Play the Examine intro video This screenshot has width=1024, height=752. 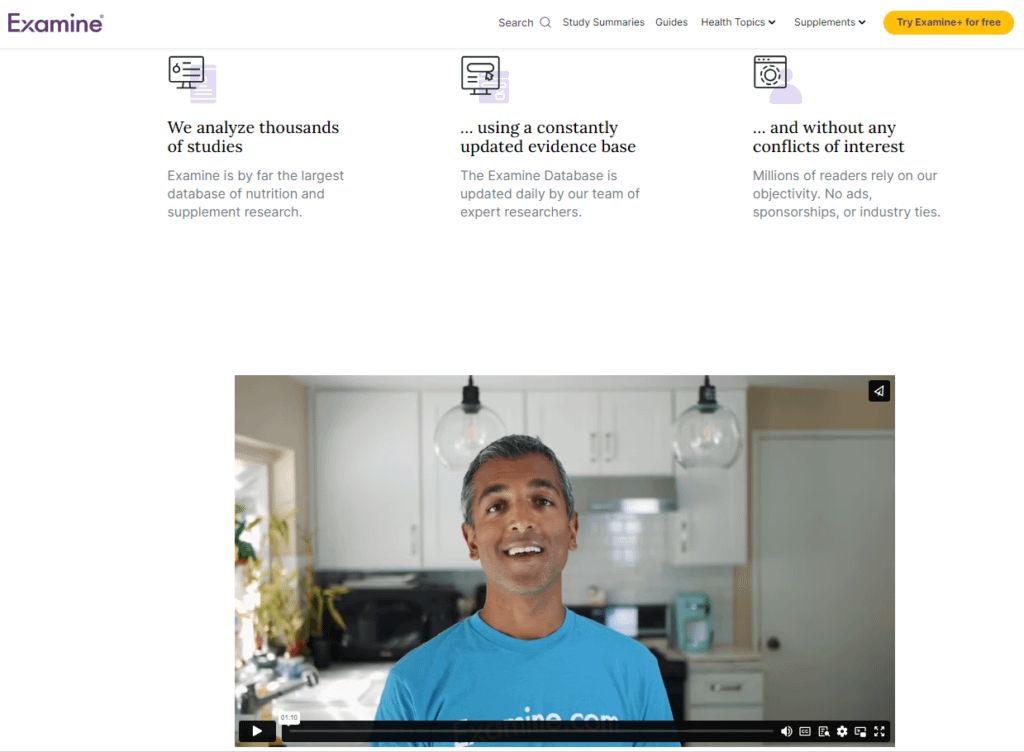(x=257, y=731)
